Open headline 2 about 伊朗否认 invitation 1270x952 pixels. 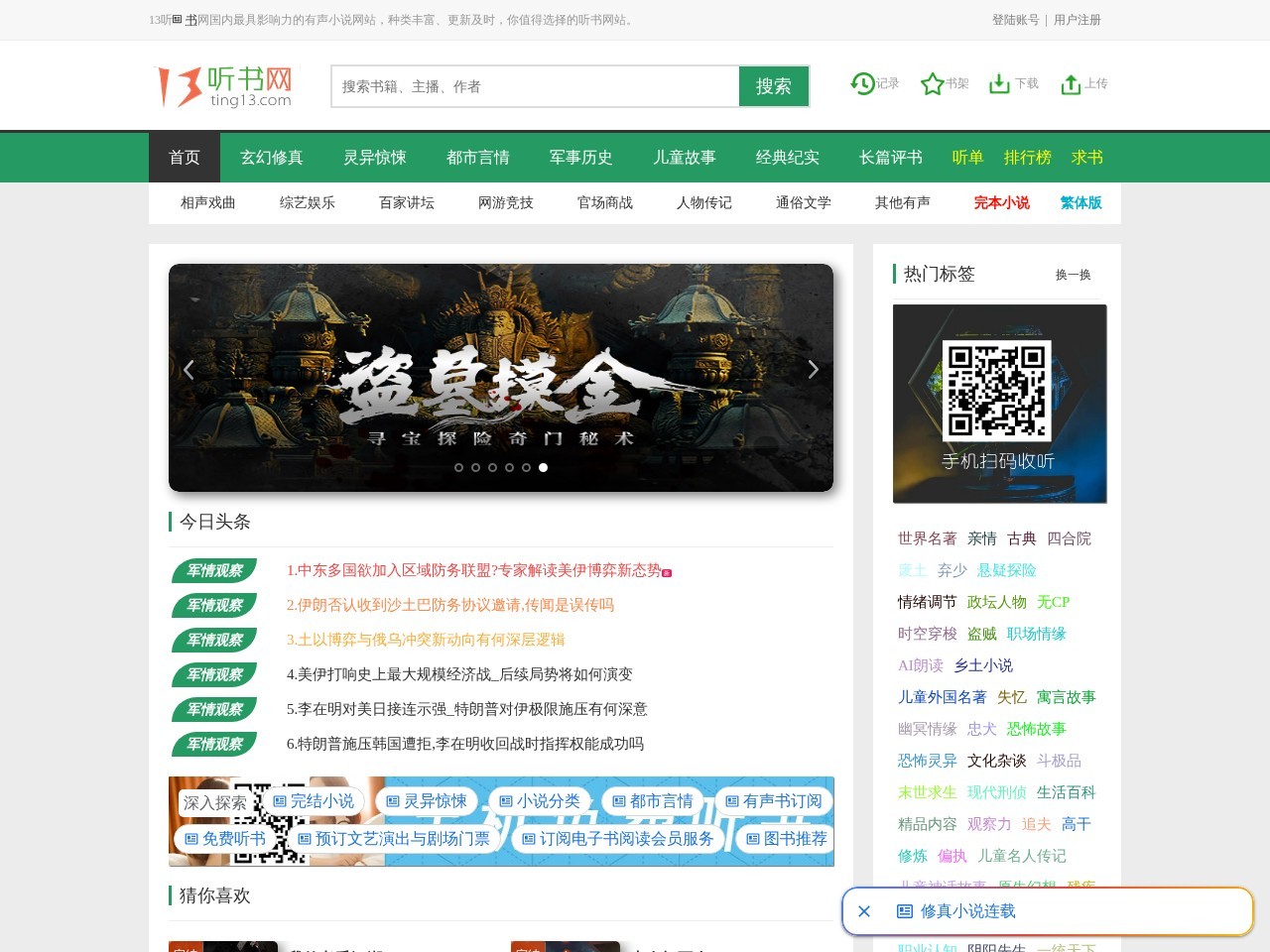450,605
